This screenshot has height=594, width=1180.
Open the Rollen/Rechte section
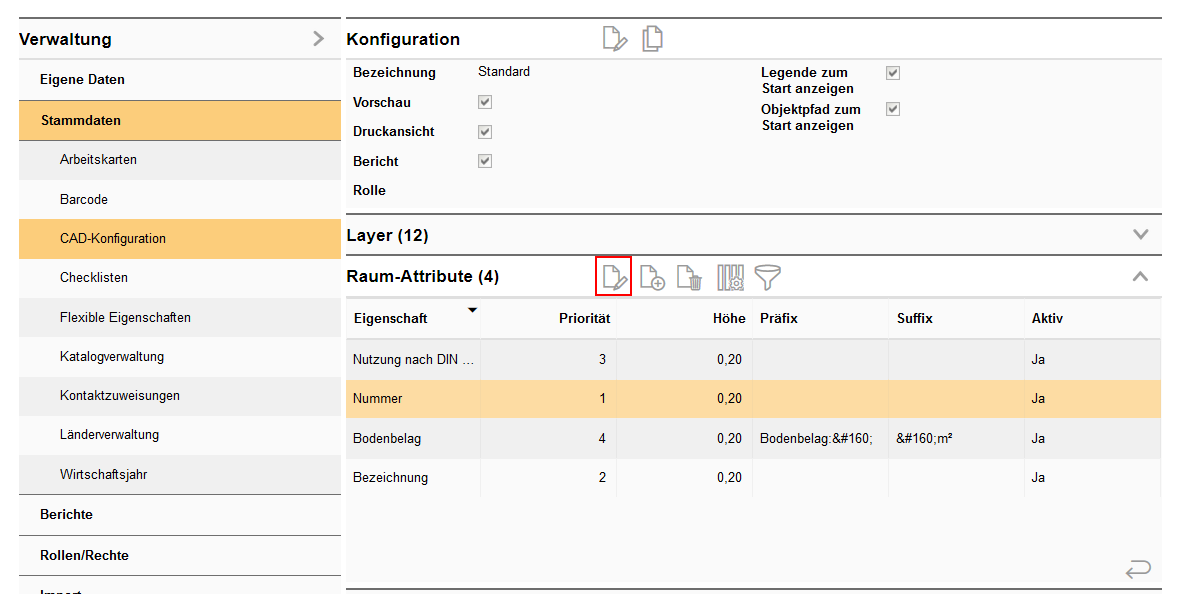[84, 555]
